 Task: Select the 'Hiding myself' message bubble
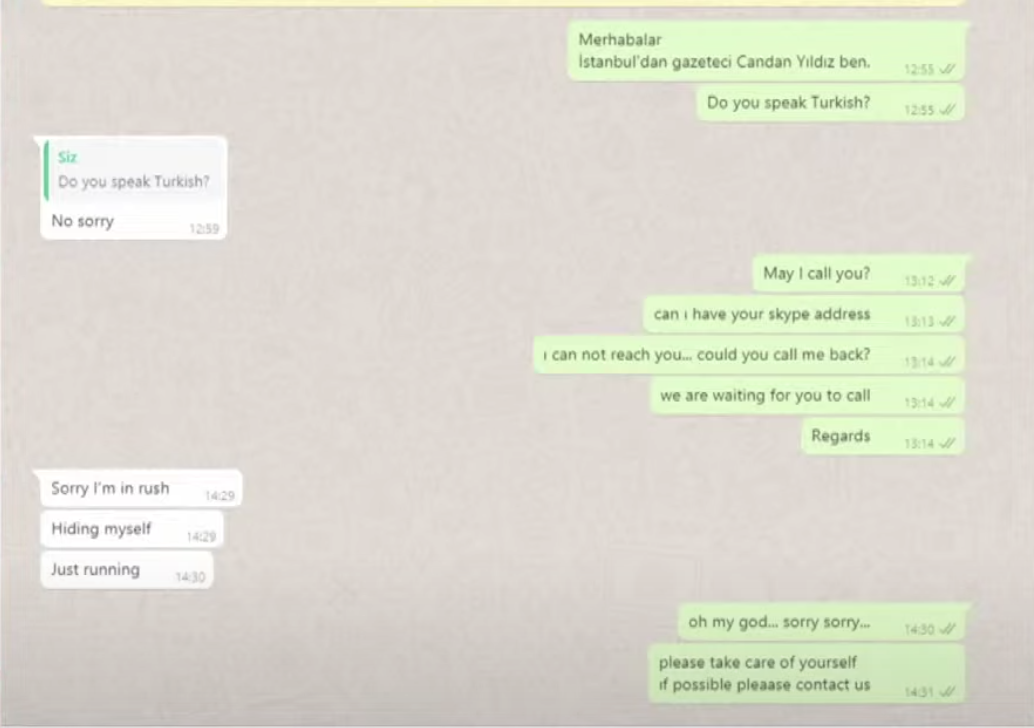tap(131, 530)
